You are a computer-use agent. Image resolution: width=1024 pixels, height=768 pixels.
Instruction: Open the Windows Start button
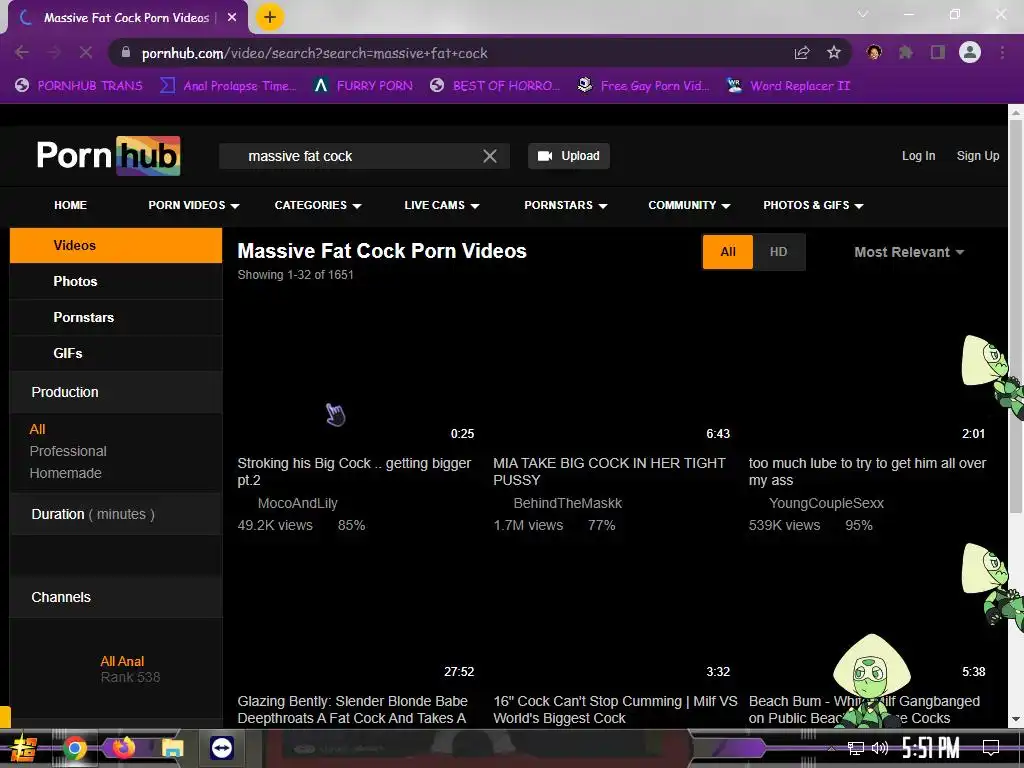tap(23, 748)
